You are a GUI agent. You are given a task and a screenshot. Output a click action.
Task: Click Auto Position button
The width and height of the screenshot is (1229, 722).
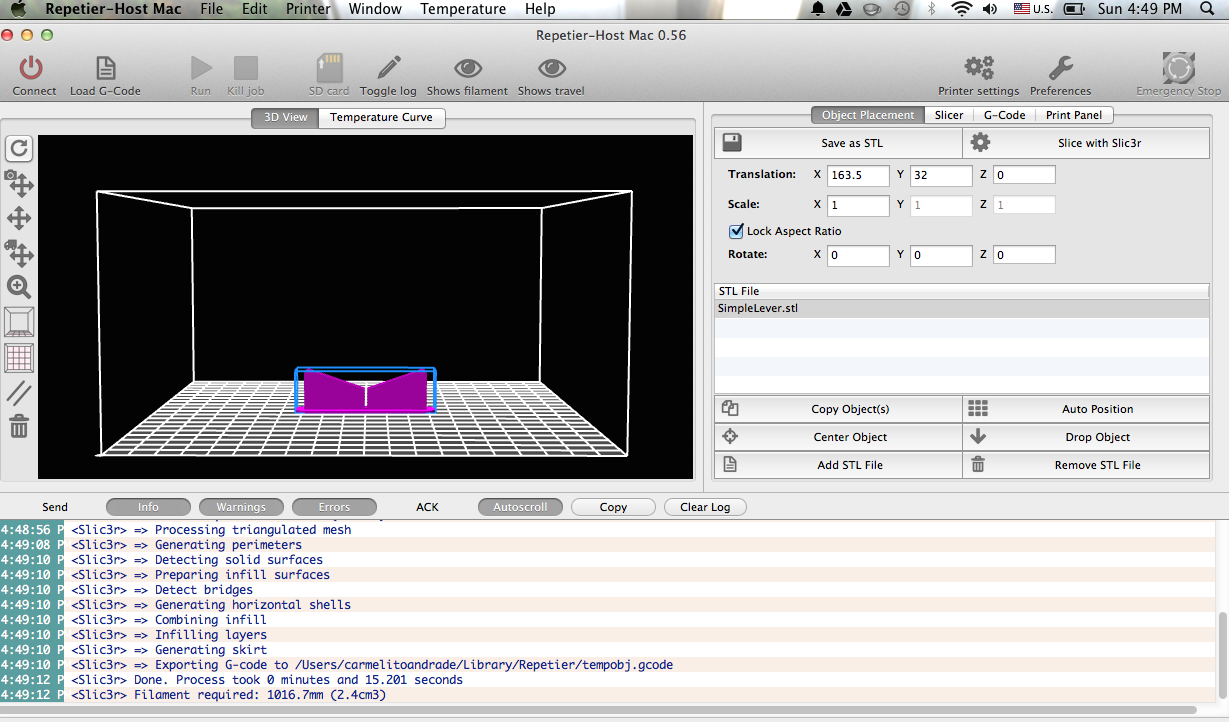click(x=1086, y=409)
